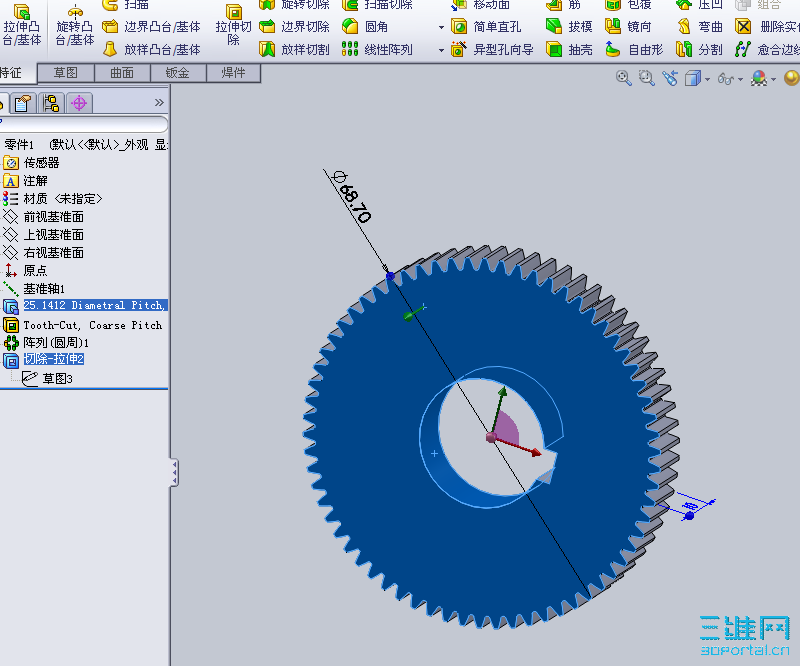Viewport: 800px width, 666px height.
Task: Select the 前视基准面 plane
Action: 43,216
